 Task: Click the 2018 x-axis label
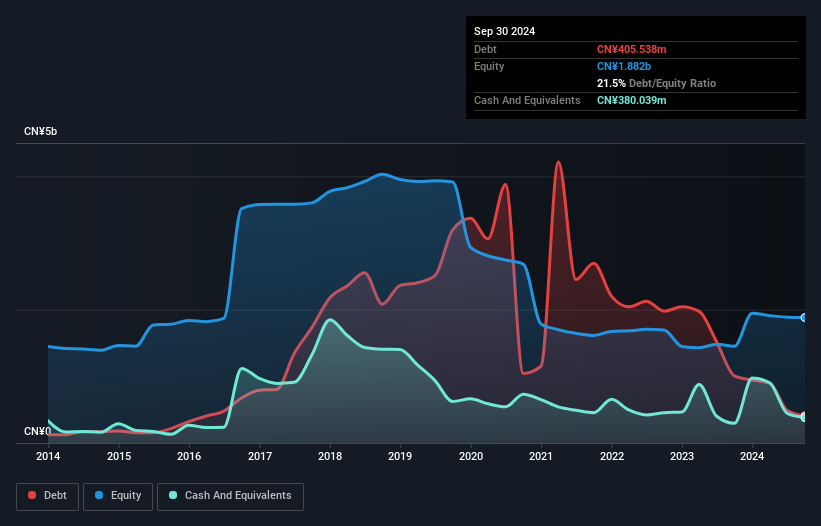coord(330,456)
